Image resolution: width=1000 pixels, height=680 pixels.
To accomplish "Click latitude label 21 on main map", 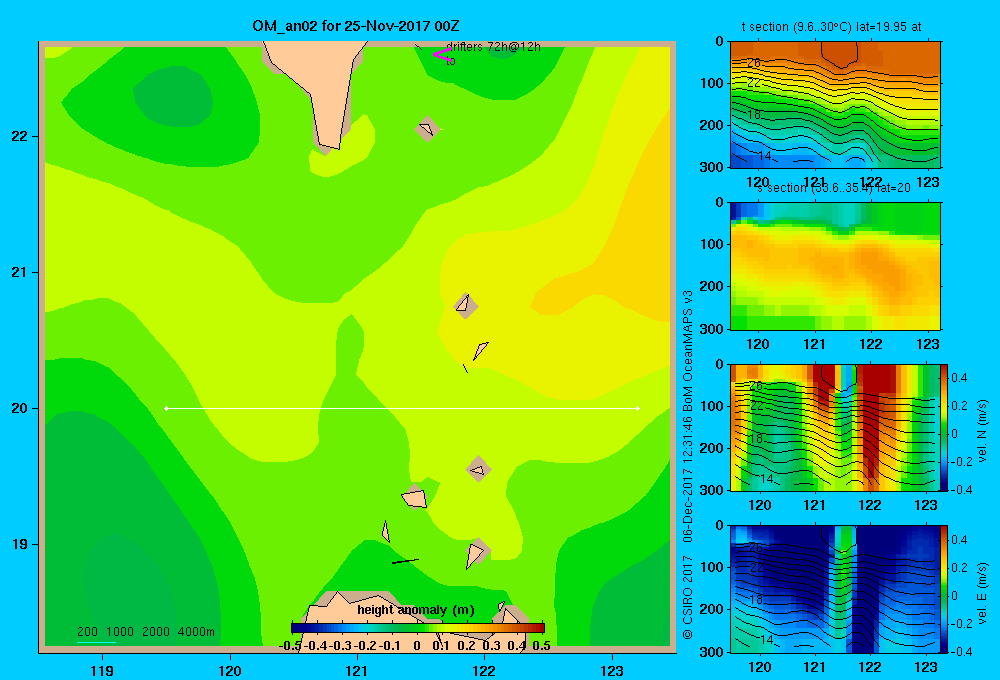I will (20, 272).
